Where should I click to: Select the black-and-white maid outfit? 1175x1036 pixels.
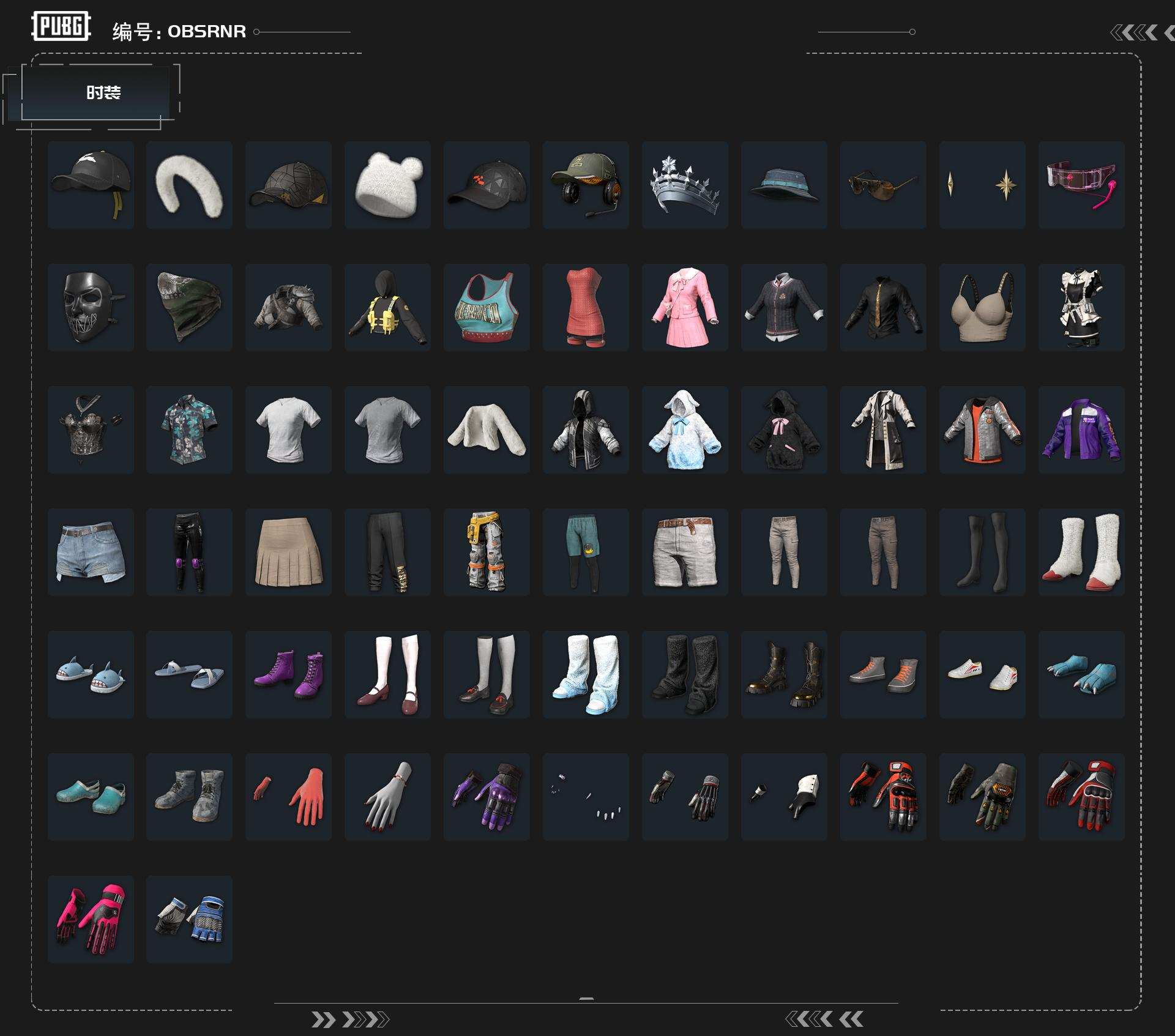coord(1081,307)
